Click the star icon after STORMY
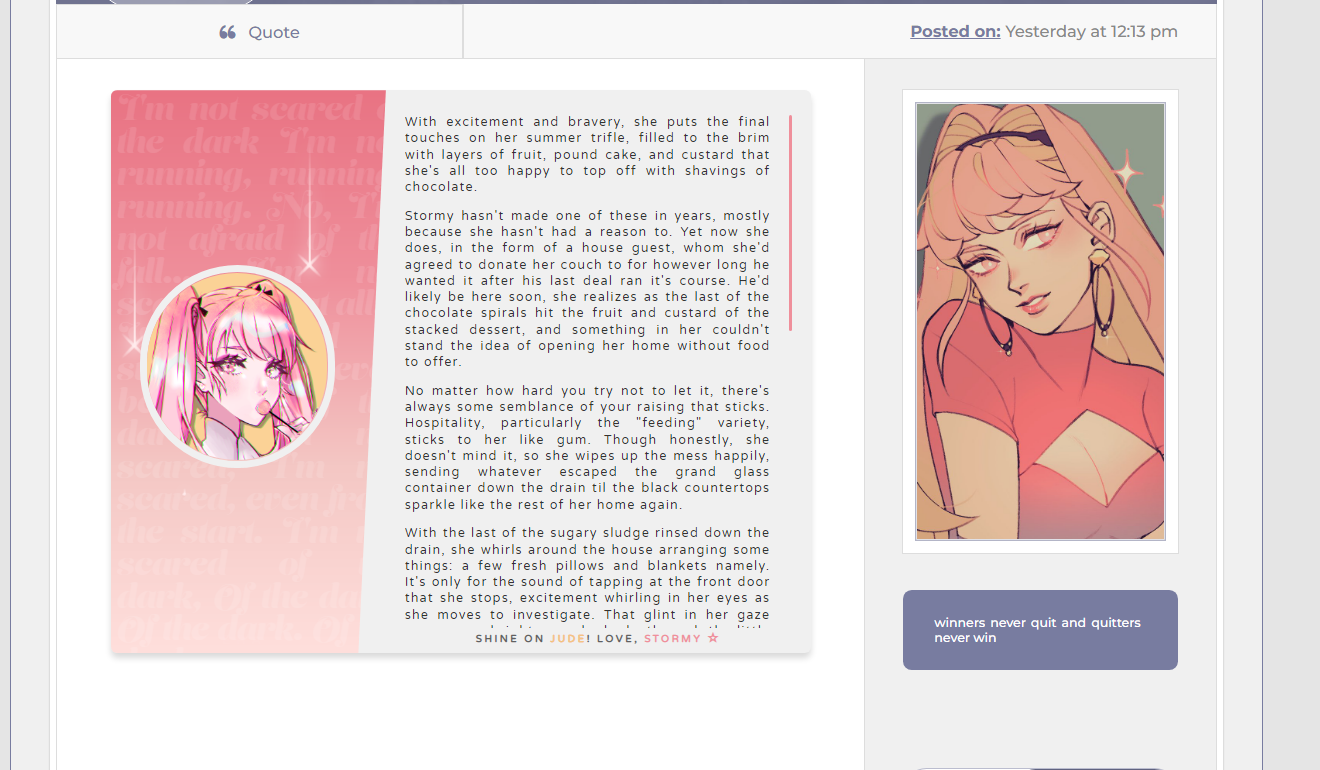 click(x=713, y=638)
